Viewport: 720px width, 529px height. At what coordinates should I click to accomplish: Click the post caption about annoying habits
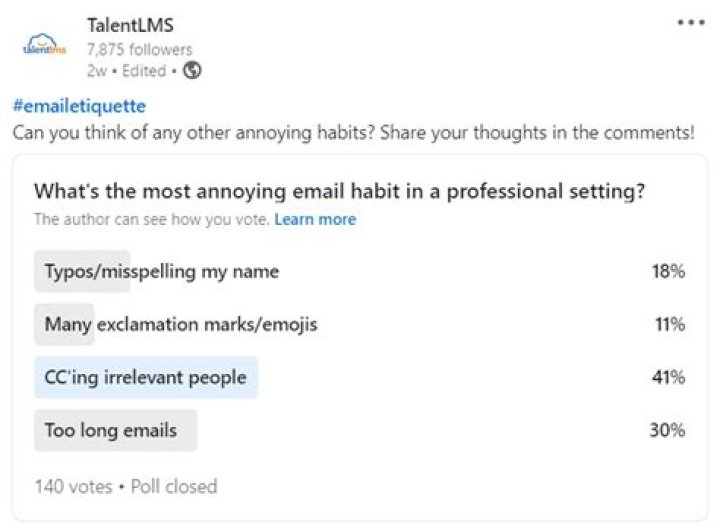353,132
